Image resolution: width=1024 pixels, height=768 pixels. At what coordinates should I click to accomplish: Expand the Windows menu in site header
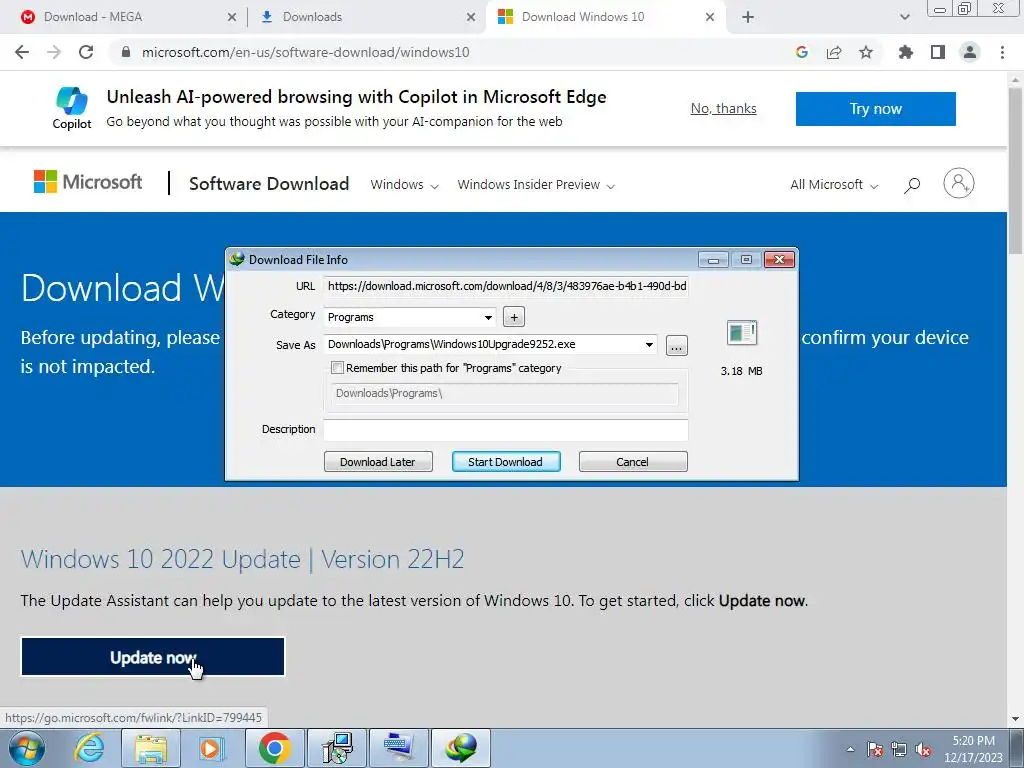coord(404,185)
